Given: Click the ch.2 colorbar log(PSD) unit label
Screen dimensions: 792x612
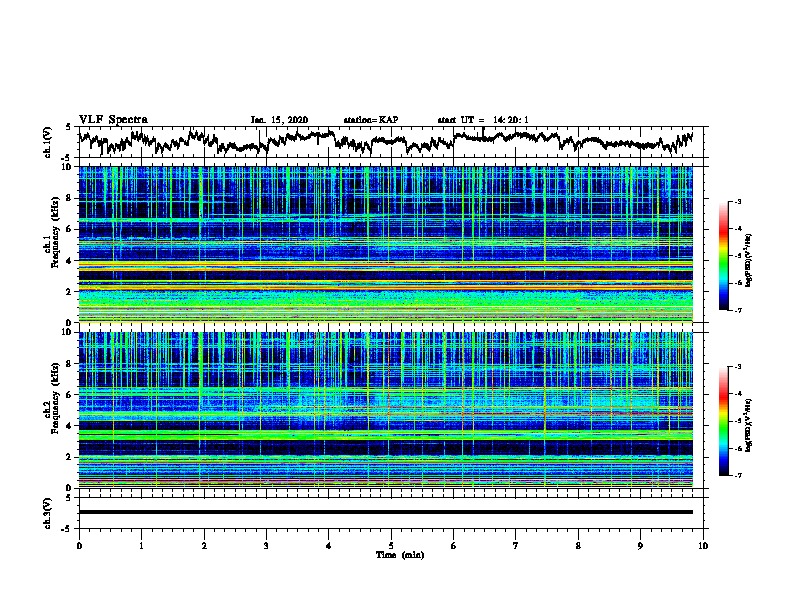Looking at the screenshot, I should pos(749,425).
